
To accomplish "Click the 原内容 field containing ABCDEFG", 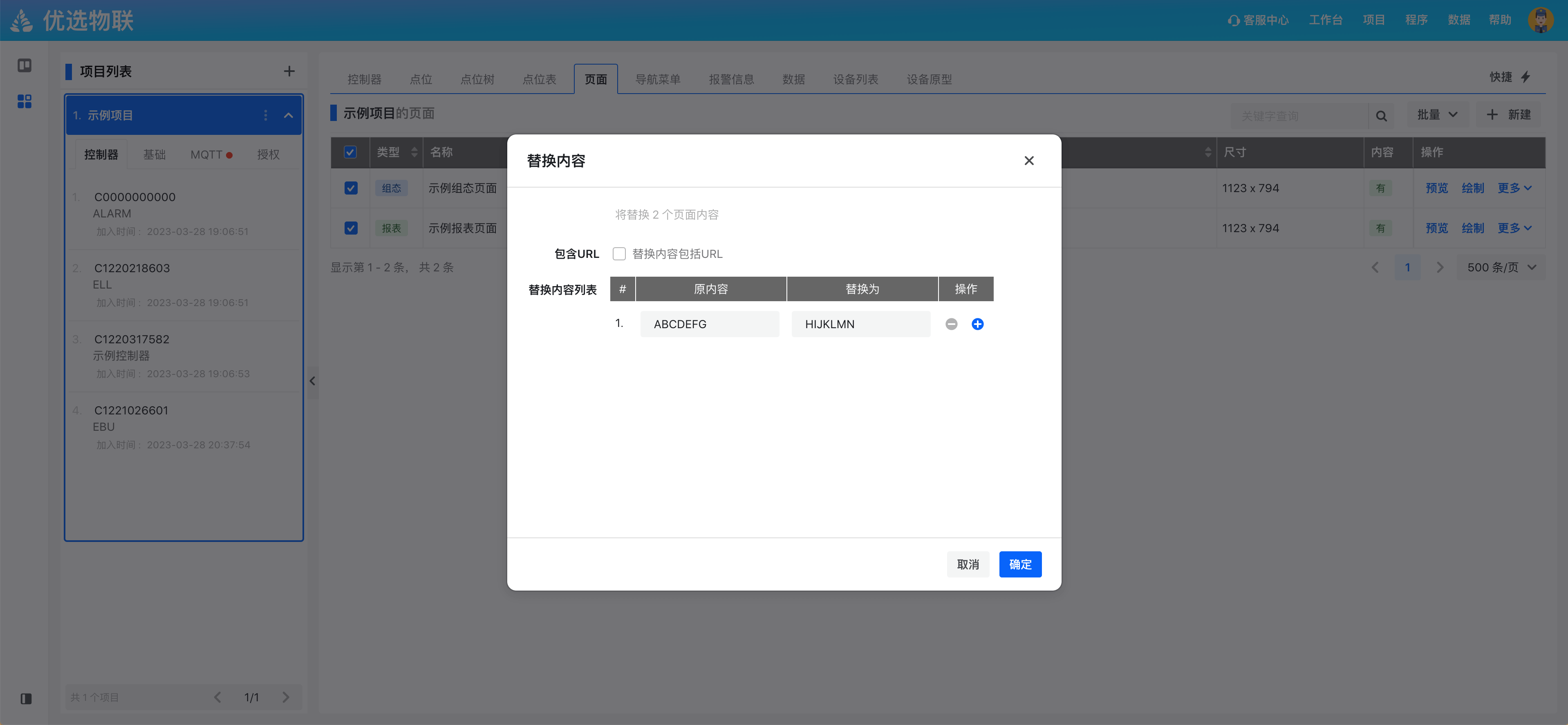I will 710,324.
